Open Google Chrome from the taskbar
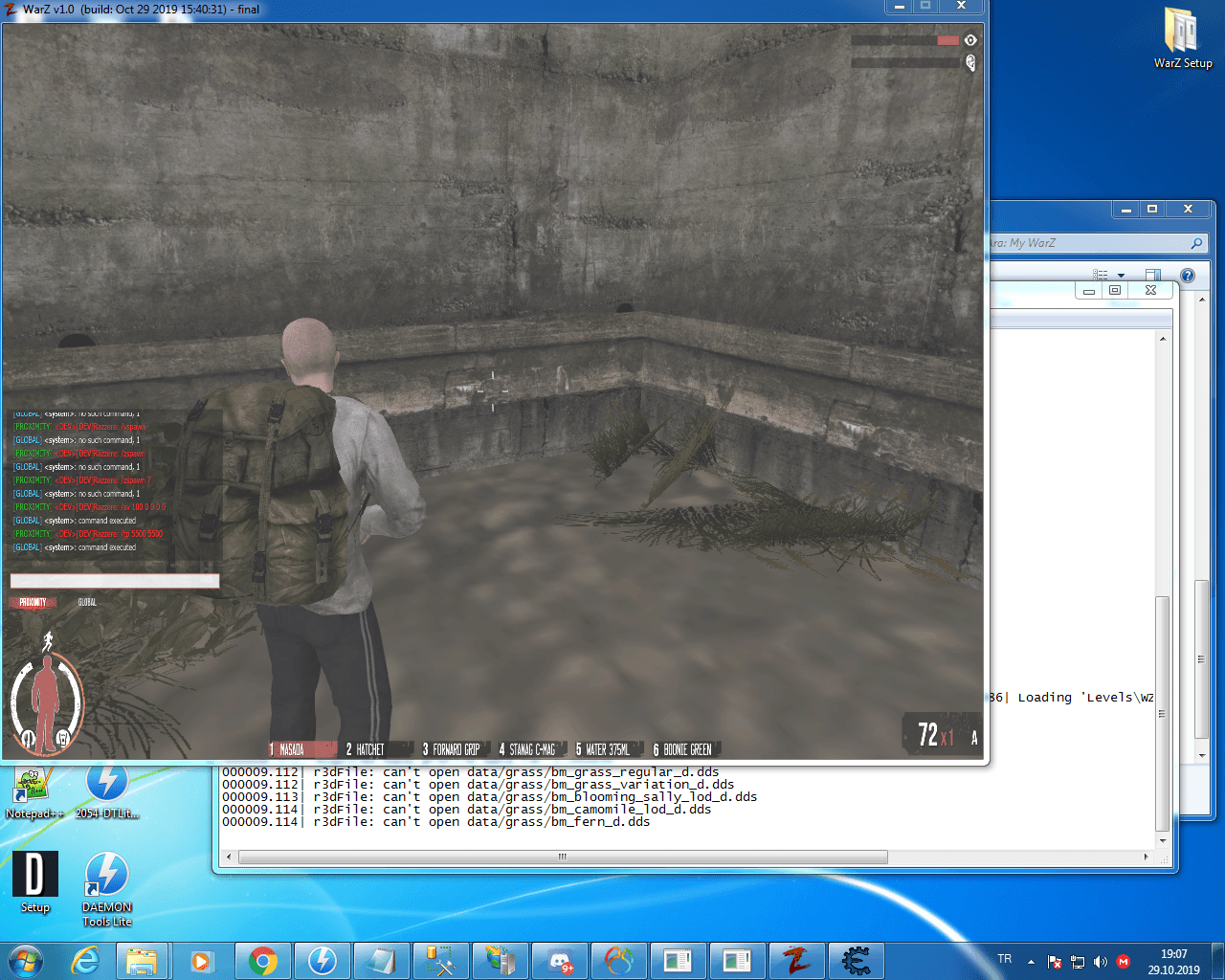1225x980 pixels. (x=262, y=961)
